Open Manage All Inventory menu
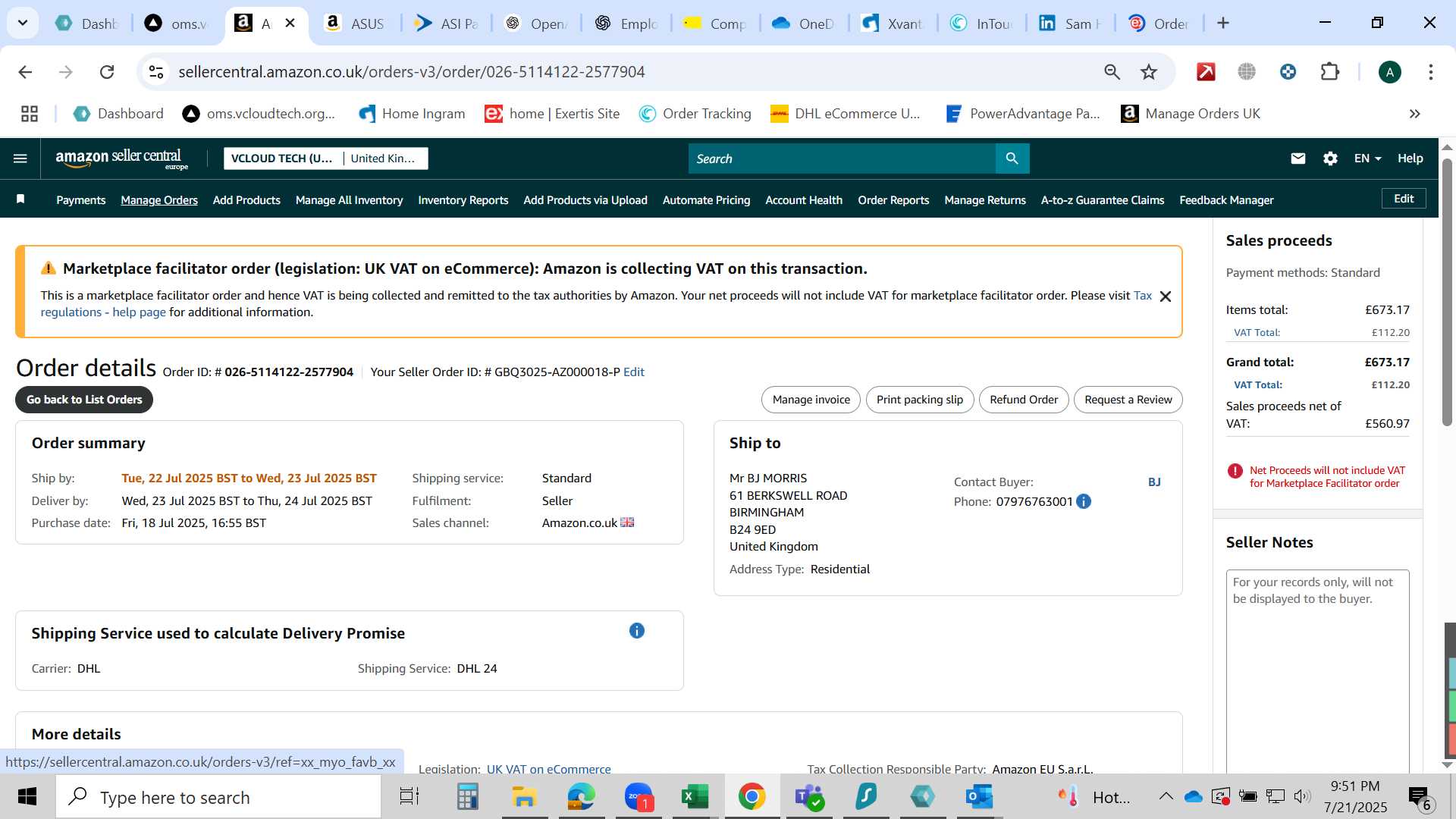The height and width of the screenshot is (819, 1456). 349,200
